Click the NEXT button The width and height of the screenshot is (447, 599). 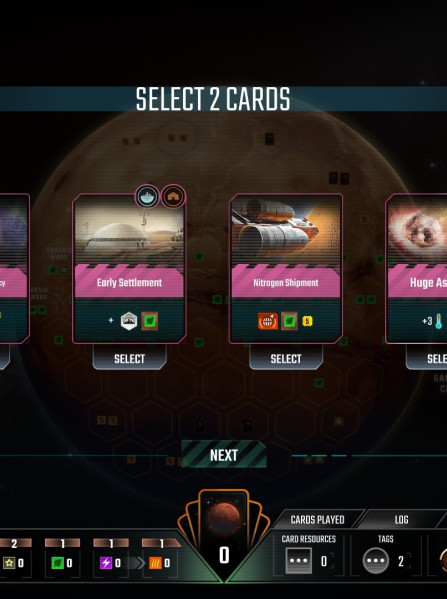224,455
